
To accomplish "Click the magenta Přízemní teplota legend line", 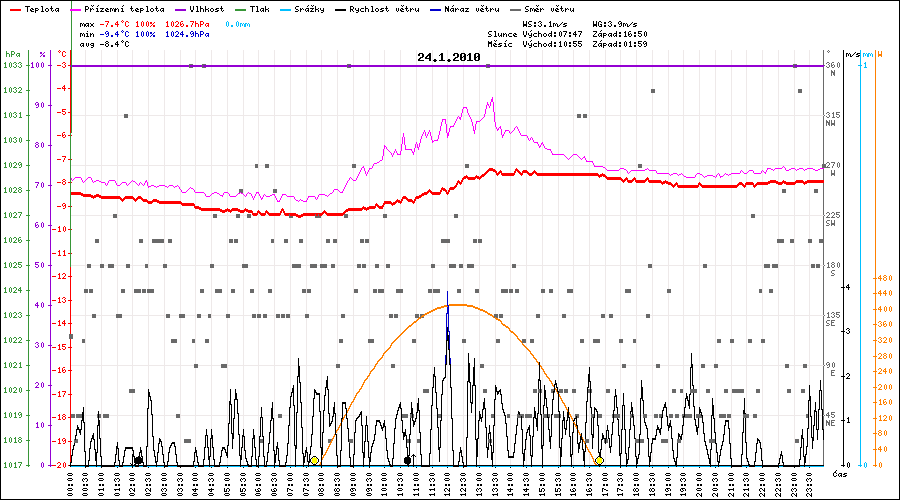I will tap(84, 9).
